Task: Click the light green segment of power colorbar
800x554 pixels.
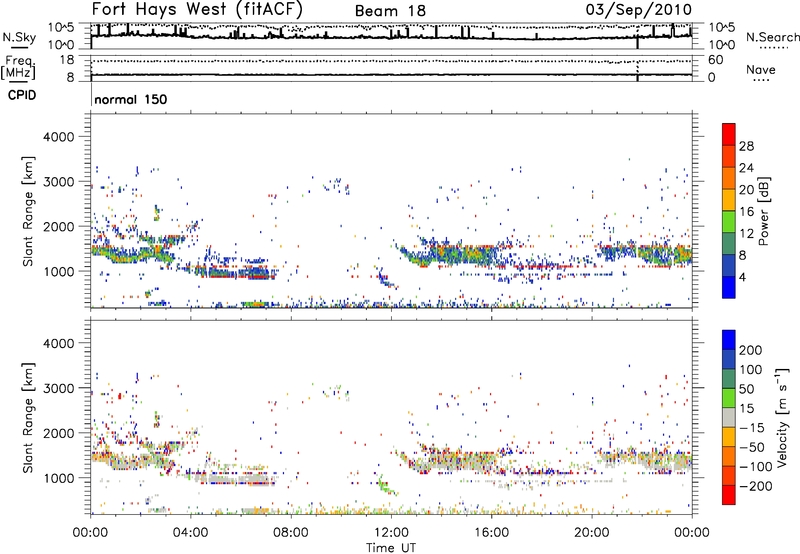Action: pyautogui.click(x=729, y=221)
